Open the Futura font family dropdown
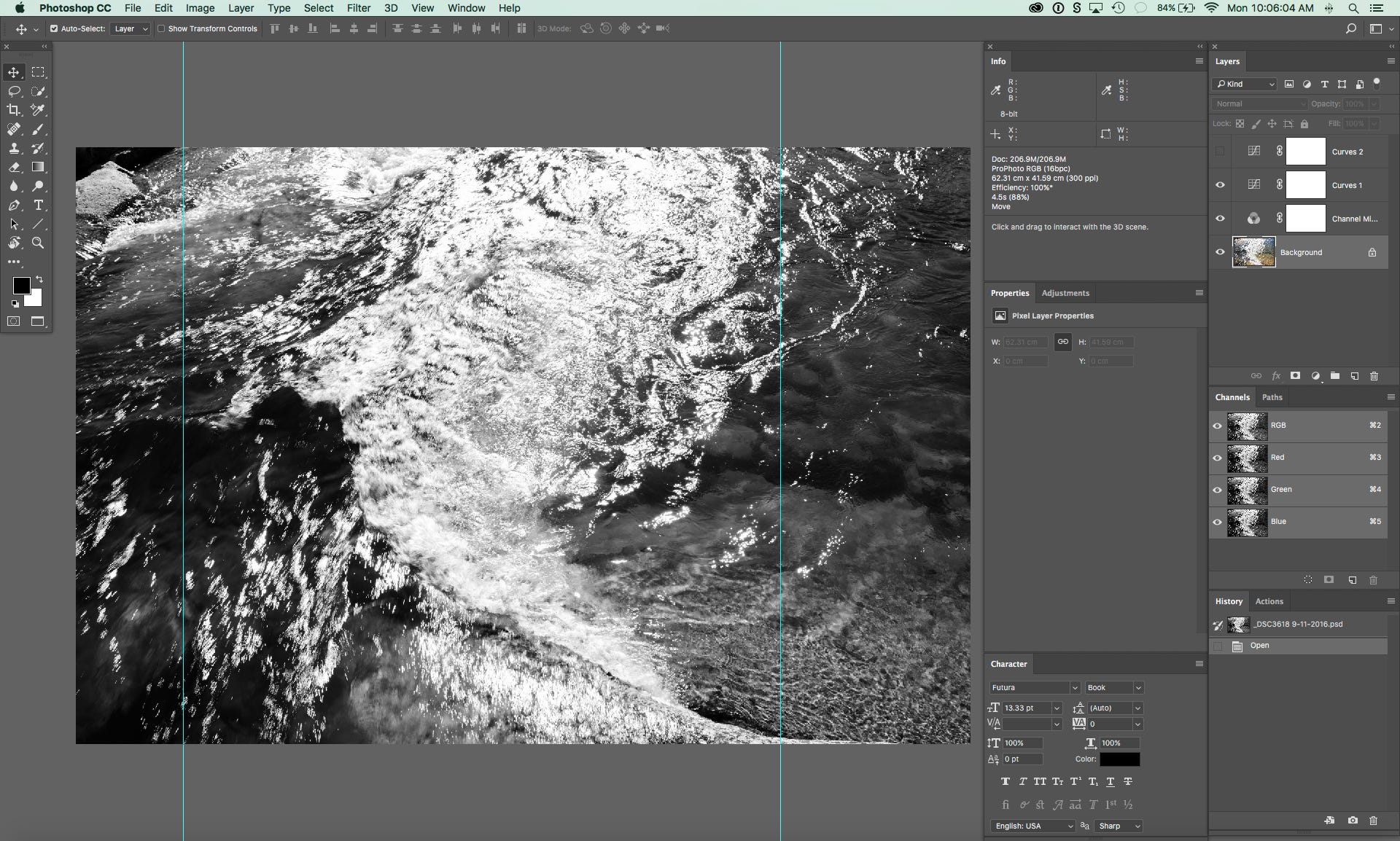 pos(1034,687)
